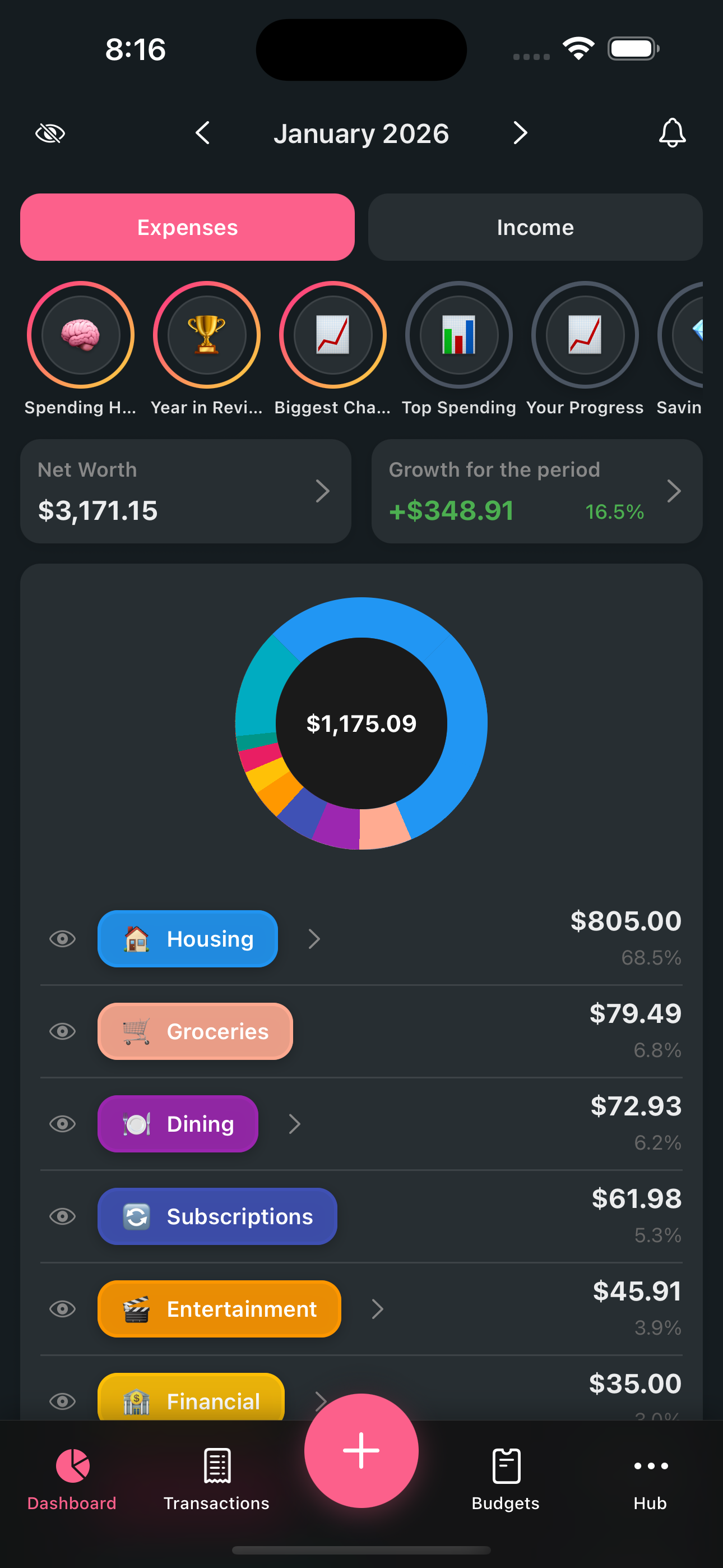Switch to the Income tab
The image size is (723, 1568).
coord(535,227)
